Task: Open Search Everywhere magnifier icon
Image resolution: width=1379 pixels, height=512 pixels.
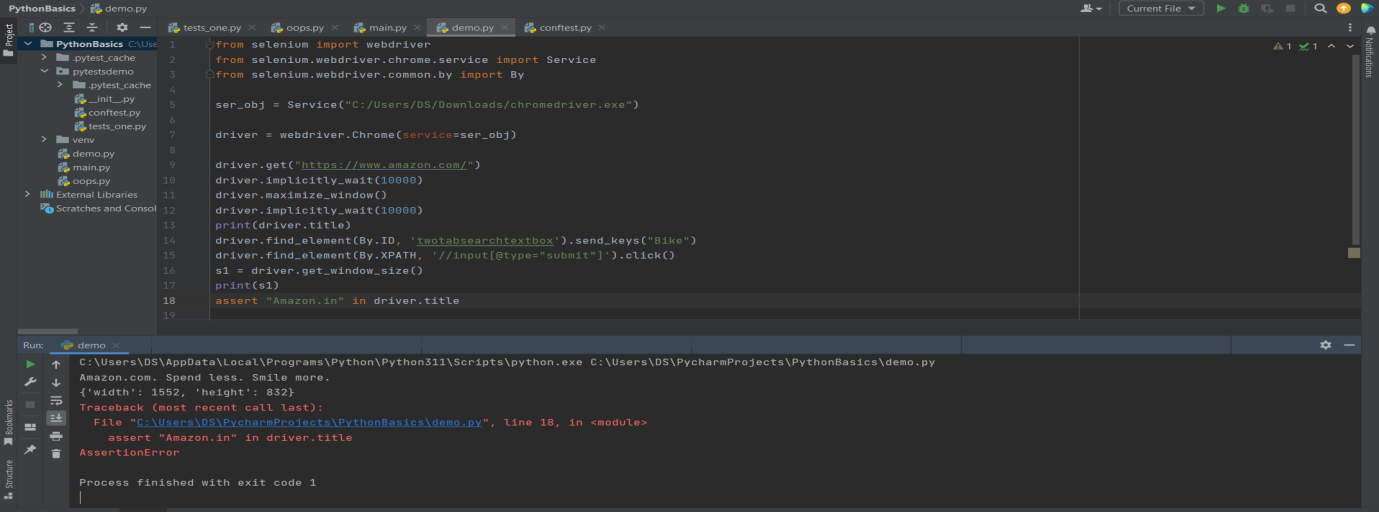Action: [1320, 8]
